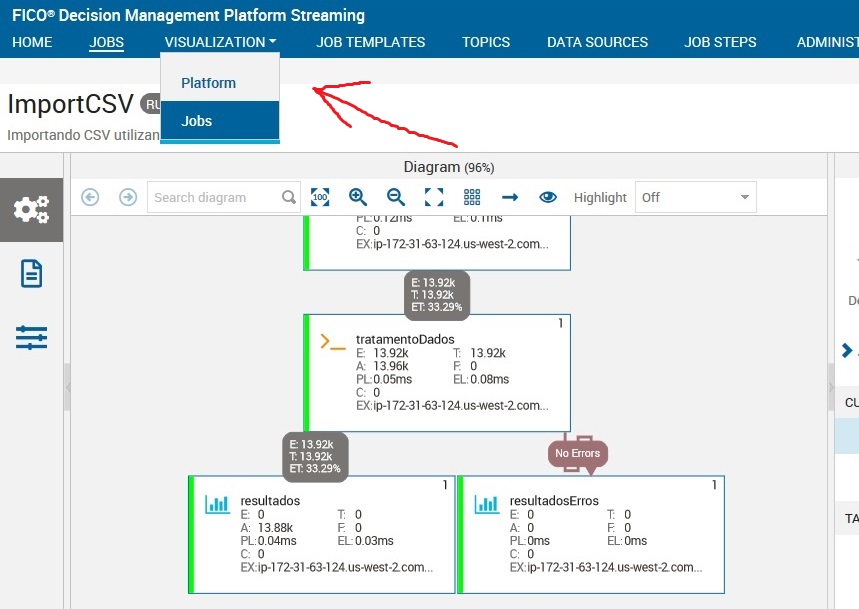Open the document panel icon in left sidebar
859x609 pixels.
31,272
